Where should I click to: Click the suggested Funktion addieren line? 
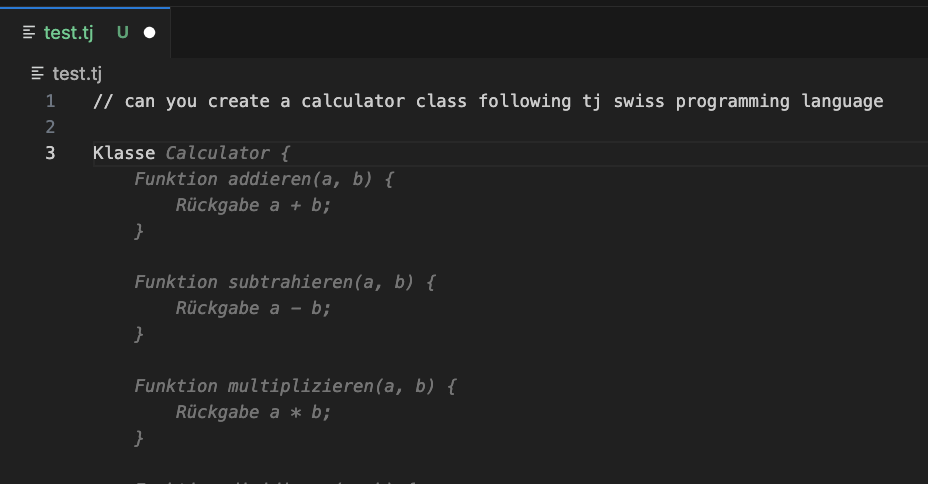click(x=264, y=179)
